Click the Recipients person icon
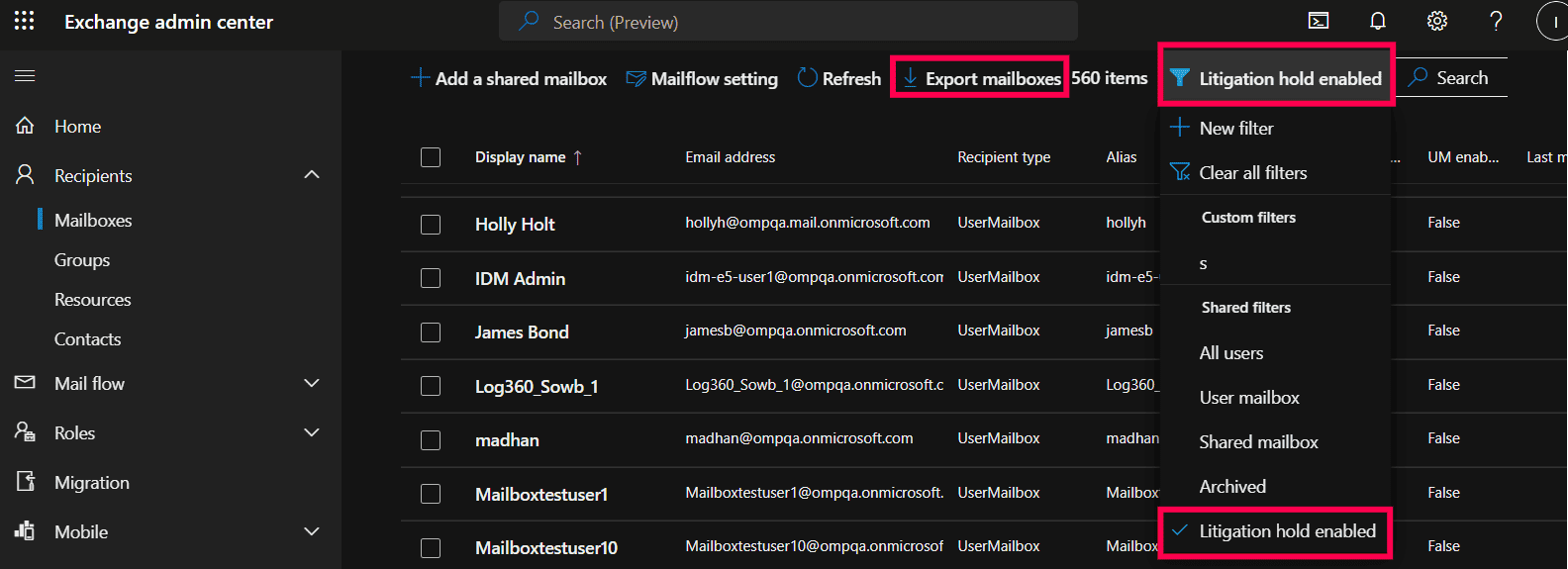The width and height of the screenshot is (1568, 569). click(26, 175)
